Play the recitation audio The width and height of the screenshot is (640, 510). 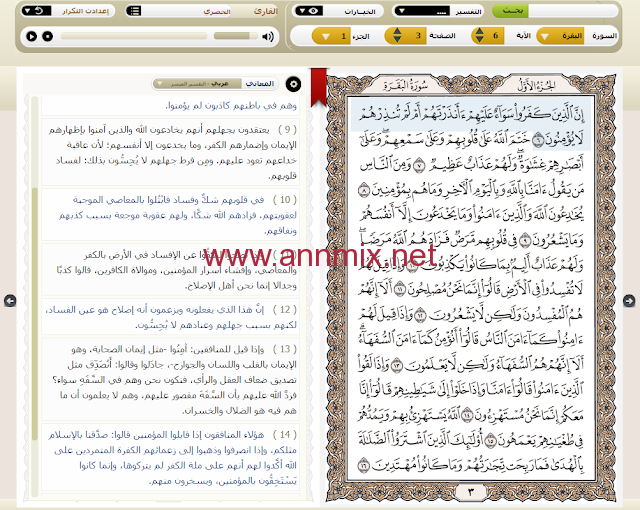click(x=31, y=36)
